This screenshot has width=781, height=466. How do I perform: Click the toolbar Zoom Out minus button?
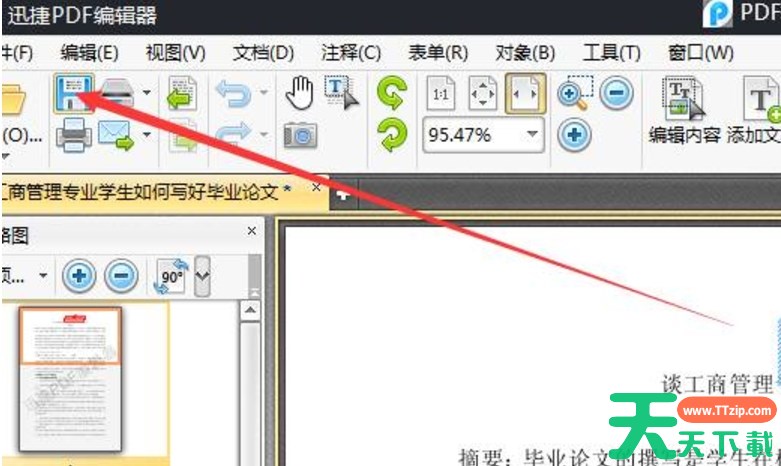[x=617, y=93]
